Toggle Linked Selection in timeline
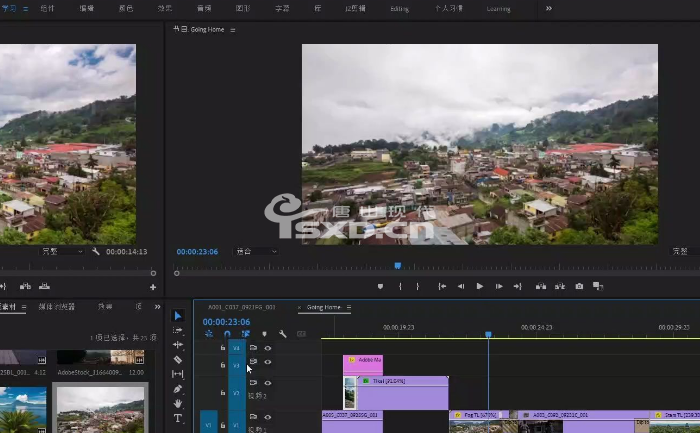The width and height of the screenshot is (700, 433). 246,334
